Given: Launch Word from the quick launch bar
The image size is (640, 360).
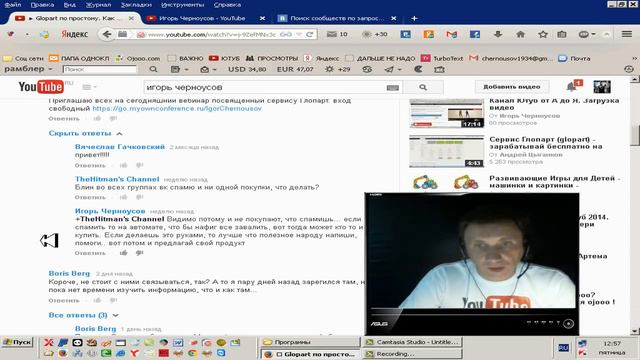Looking at the screenshot, I should (x=178, y=343).
